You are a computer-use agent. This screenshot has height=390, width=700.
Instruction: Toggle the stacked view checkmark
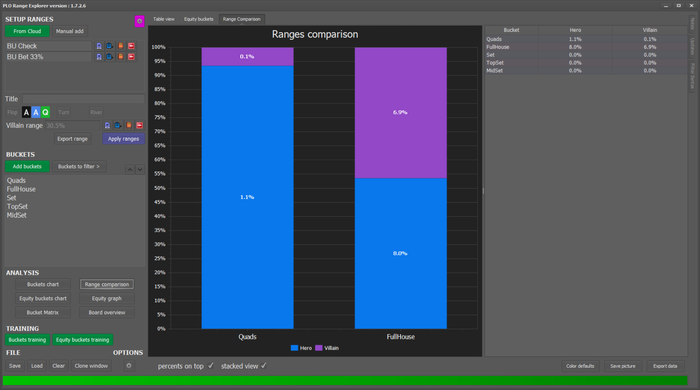264,366
